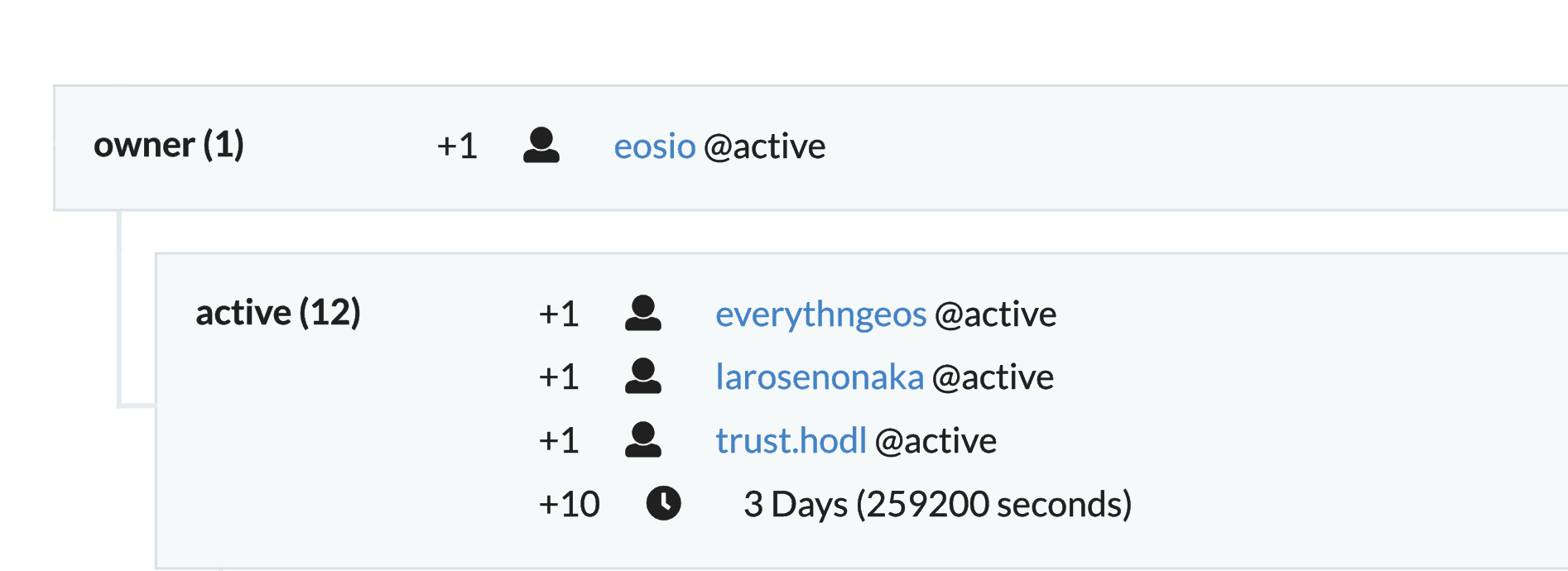The image size is (1568, 571).
Task: Visit the larosenonaka account page
Action: pyautogui.click(x=819, y=377)
